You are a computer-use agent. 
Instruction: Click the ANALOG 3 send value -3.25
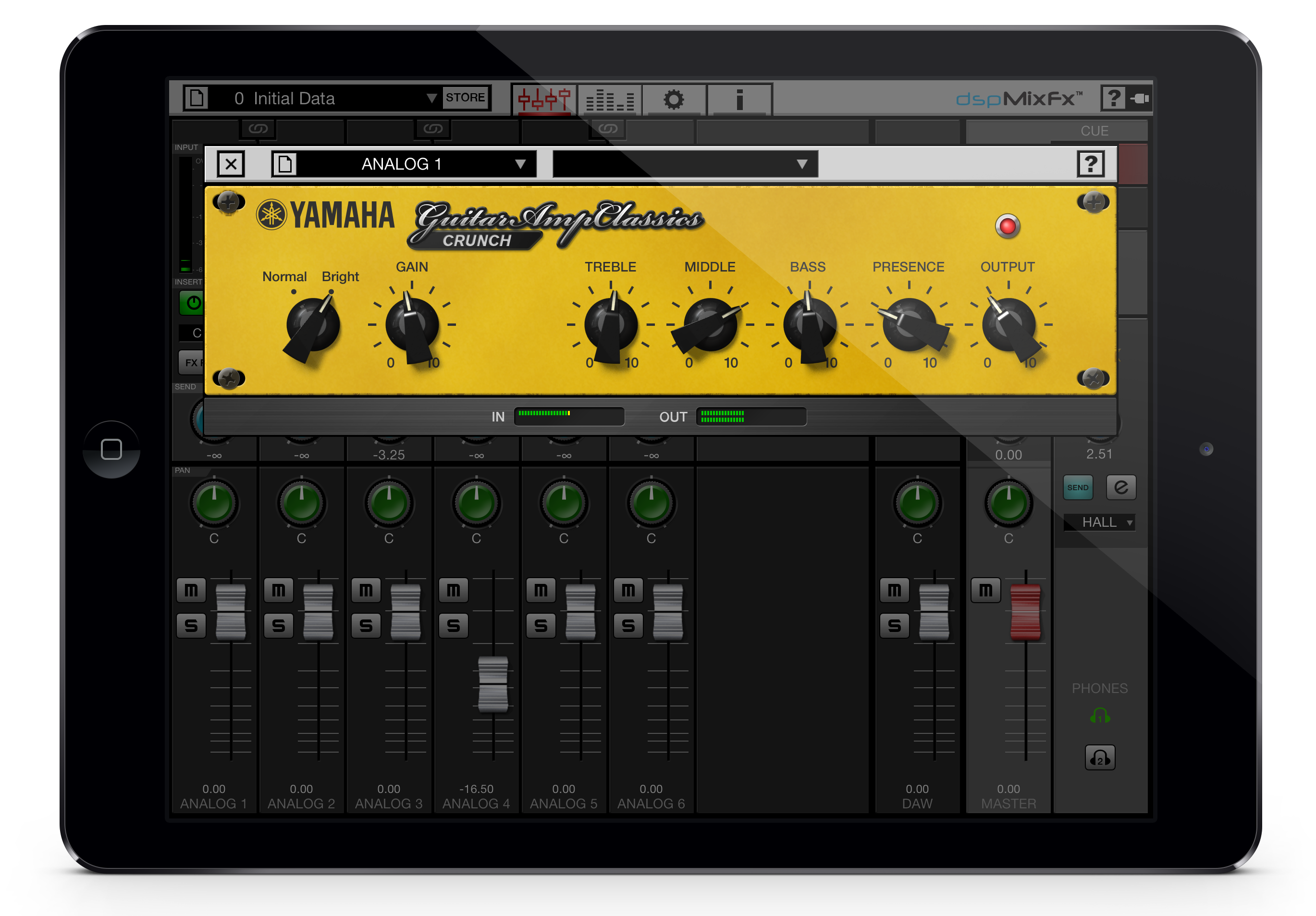389,455
